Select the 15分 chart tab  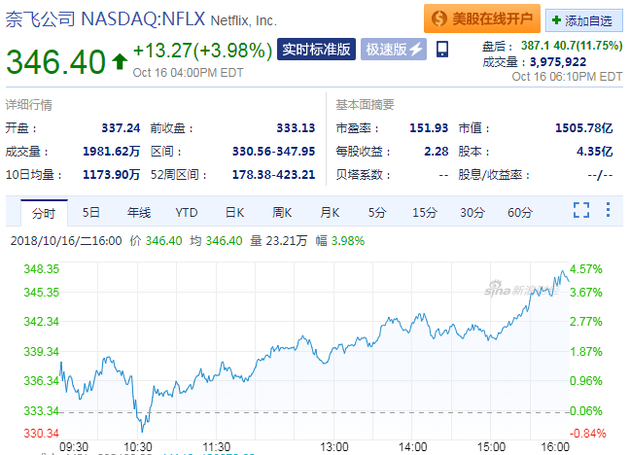(425, 212)
